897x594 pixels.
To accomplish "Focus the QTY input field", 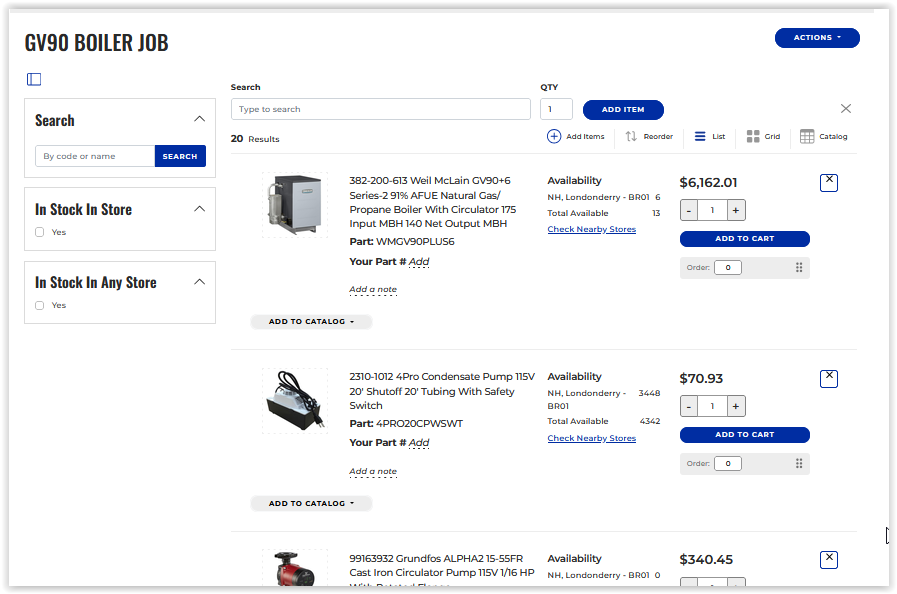I will (x=556, y=109).
